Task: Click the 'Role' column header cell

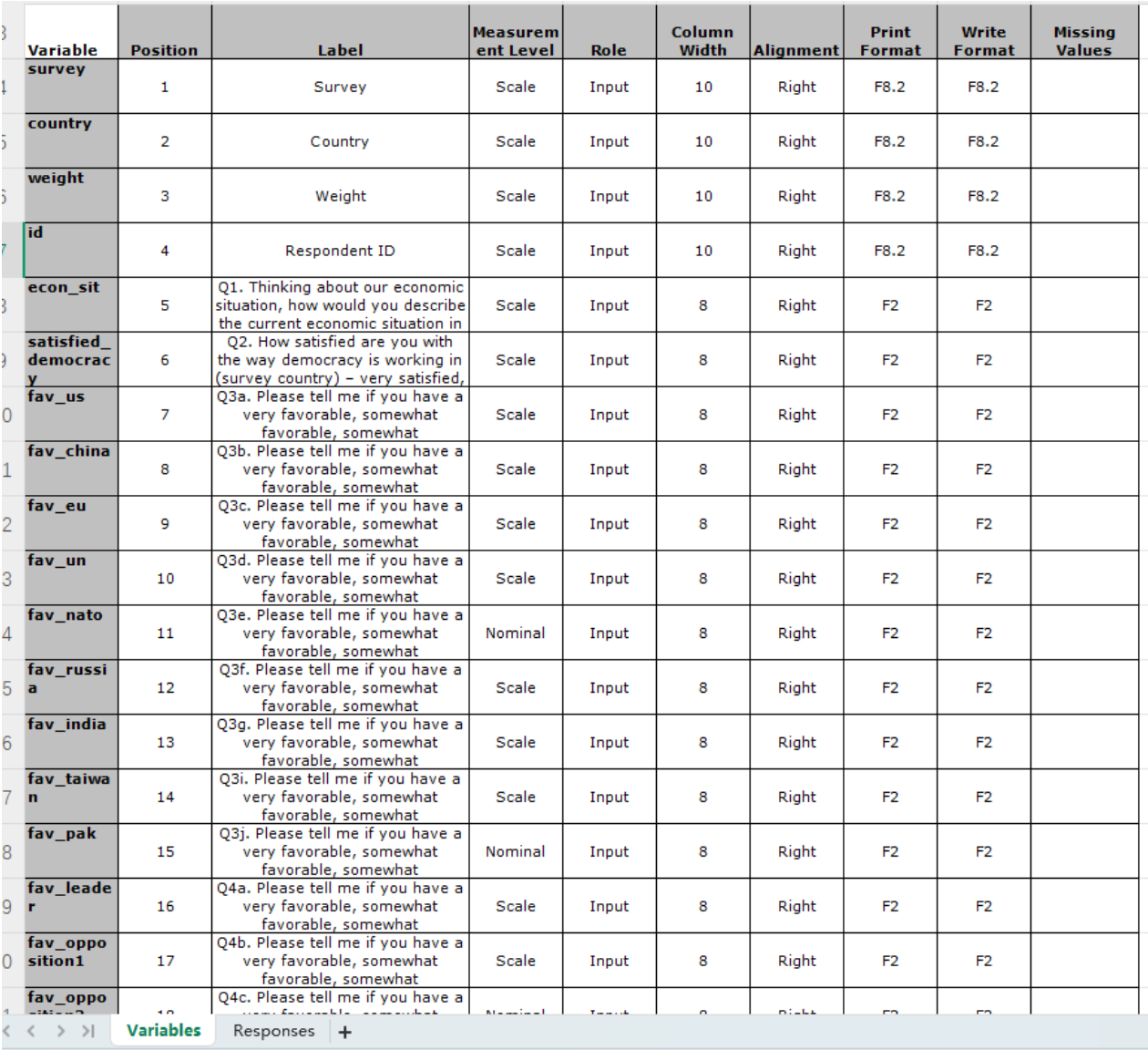Action: [610, 33]
